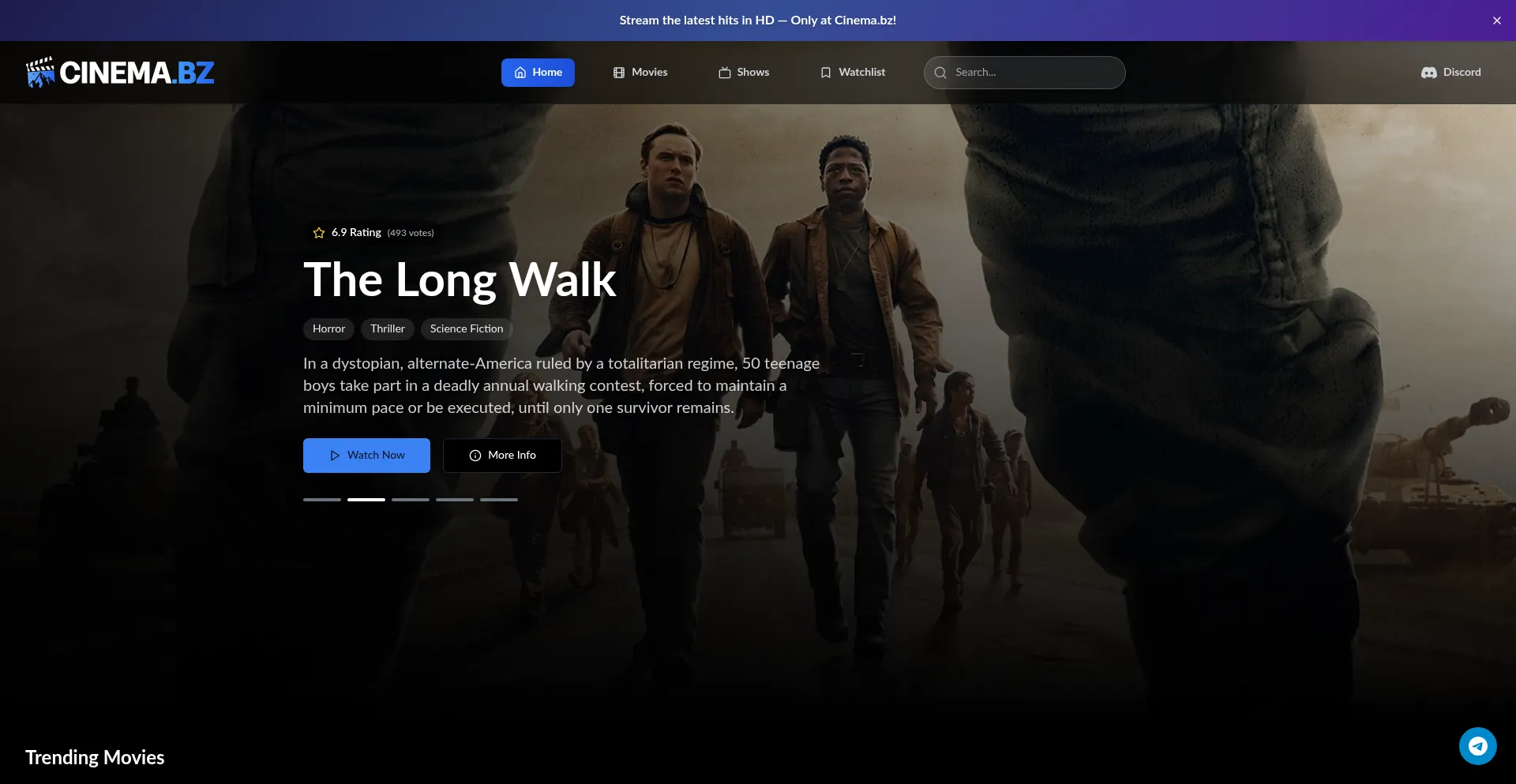Jump to the fifth carousel slide
The image size is (1516, 784).
(499, 500)
